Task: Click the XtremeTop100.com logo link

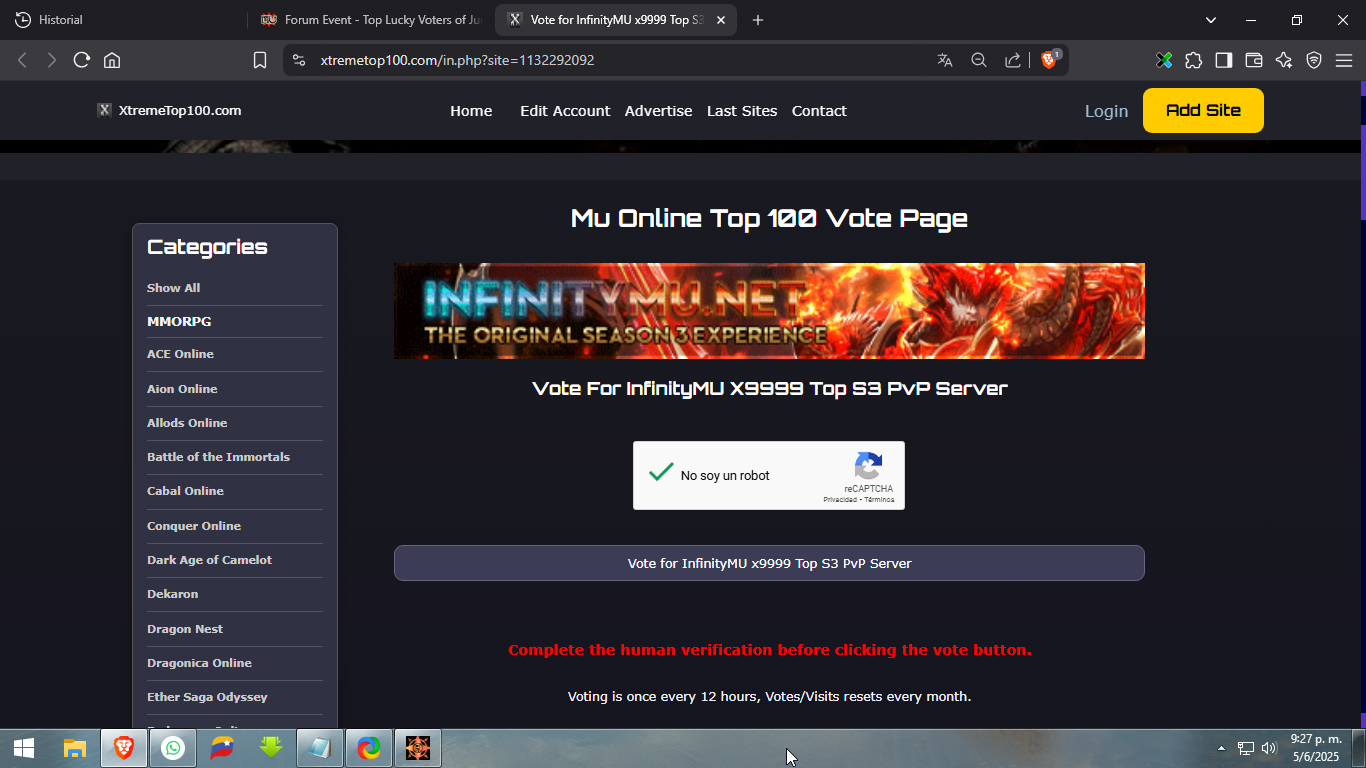Action: [169, 110]
